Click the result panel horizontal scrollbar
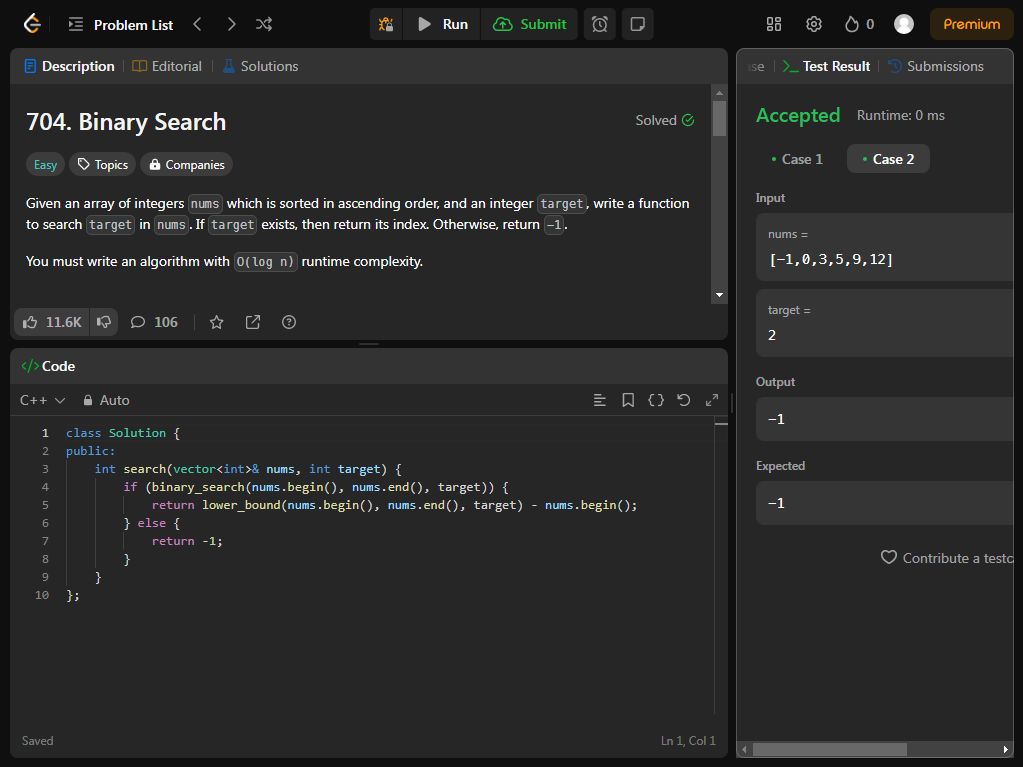1023x767 pixels. click(x=829, y=749)
